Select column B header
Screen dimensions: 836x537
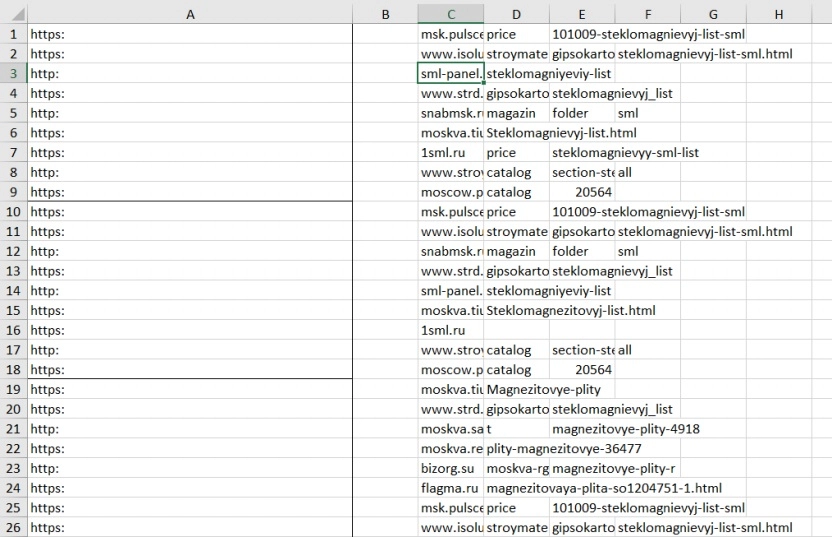(385, 13)
